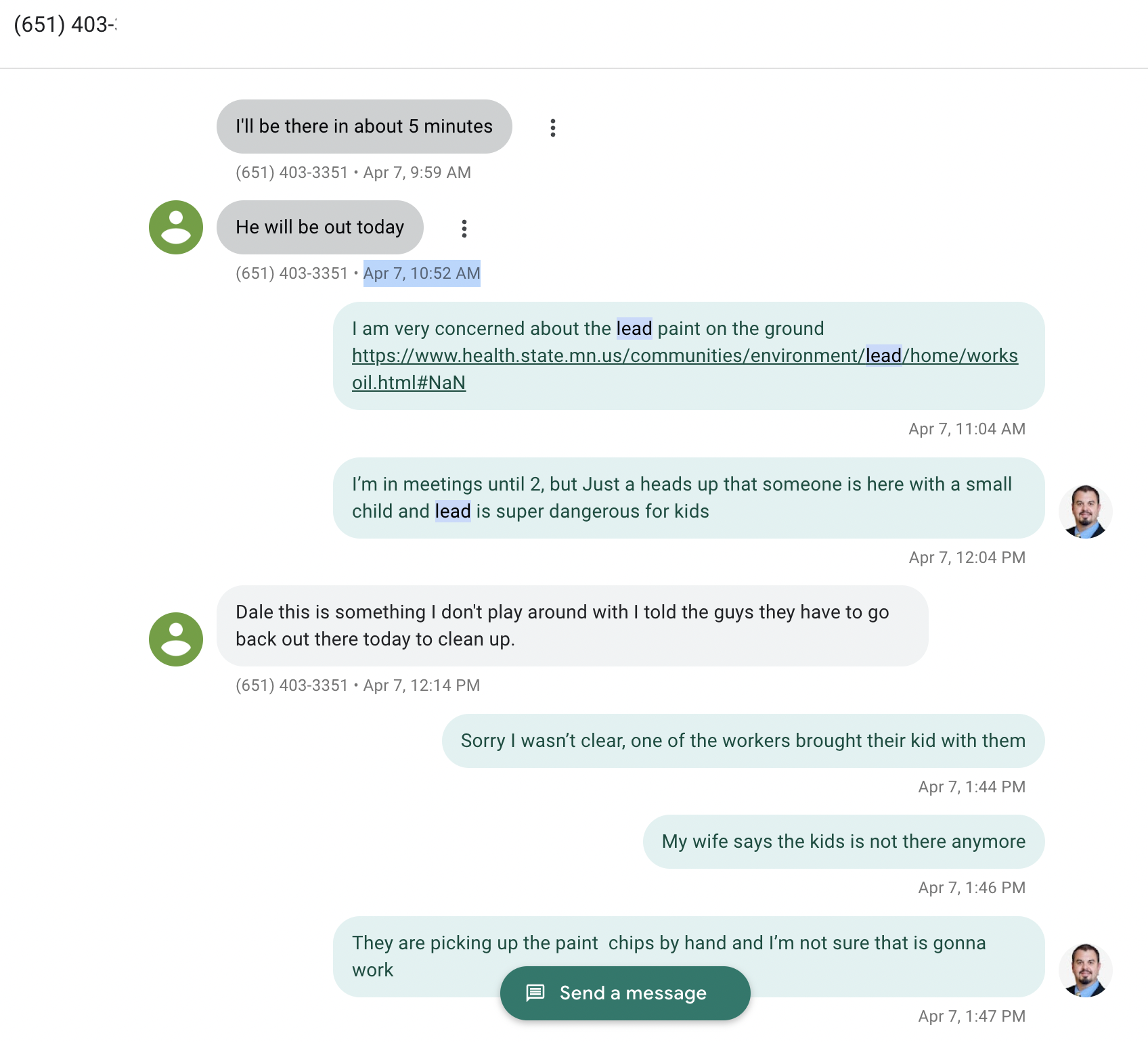Click the timestamp Apr 7, 11:04 AM
Viewport: 1148px width, 1042px height.
click(967, 429)
